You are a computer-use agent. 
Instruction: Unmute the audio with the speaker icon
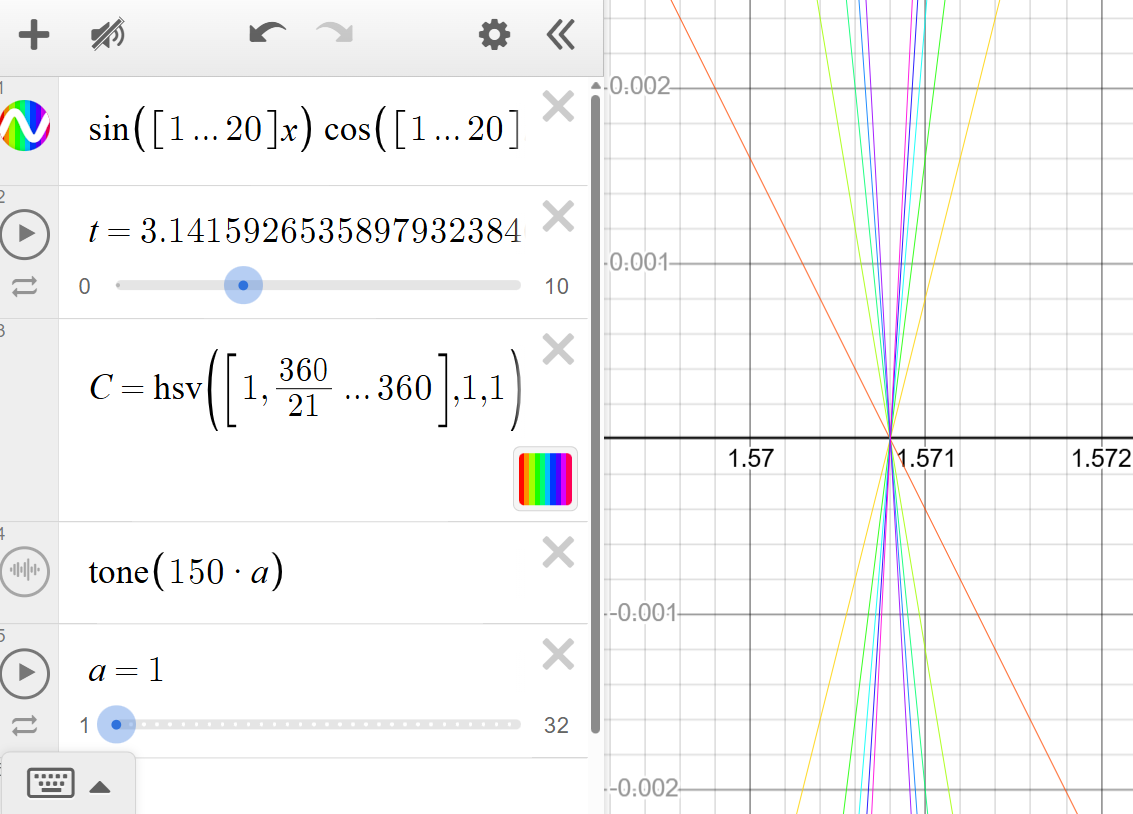point(105,33)
